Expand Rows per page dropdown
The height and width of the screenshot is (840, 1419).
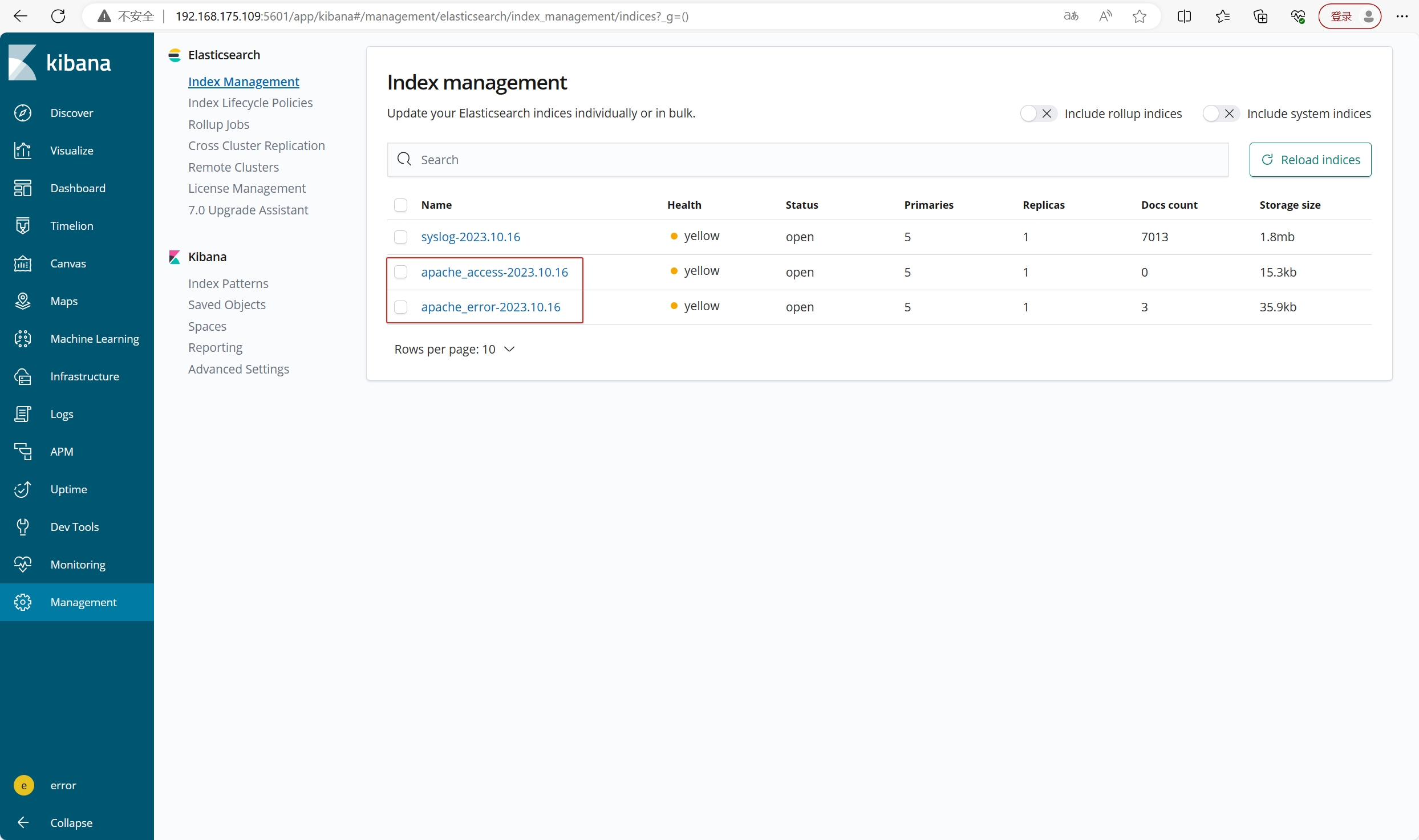coord(454,349)
